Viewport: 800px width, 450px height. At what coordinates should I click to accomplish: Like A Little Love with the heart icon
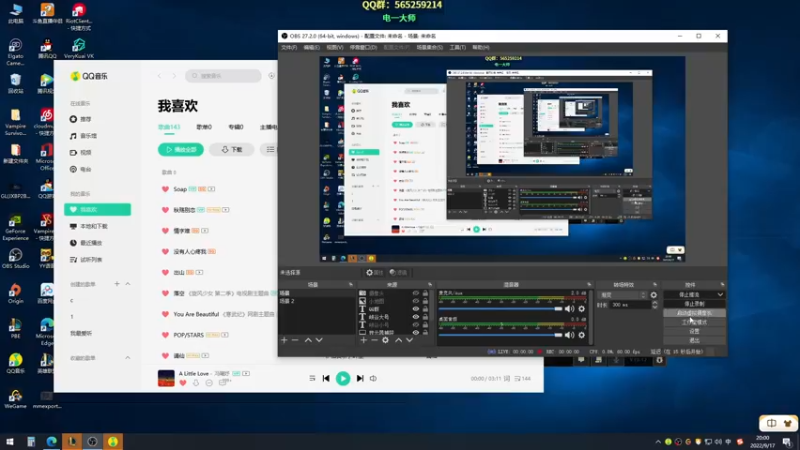(x=183, y=383)
